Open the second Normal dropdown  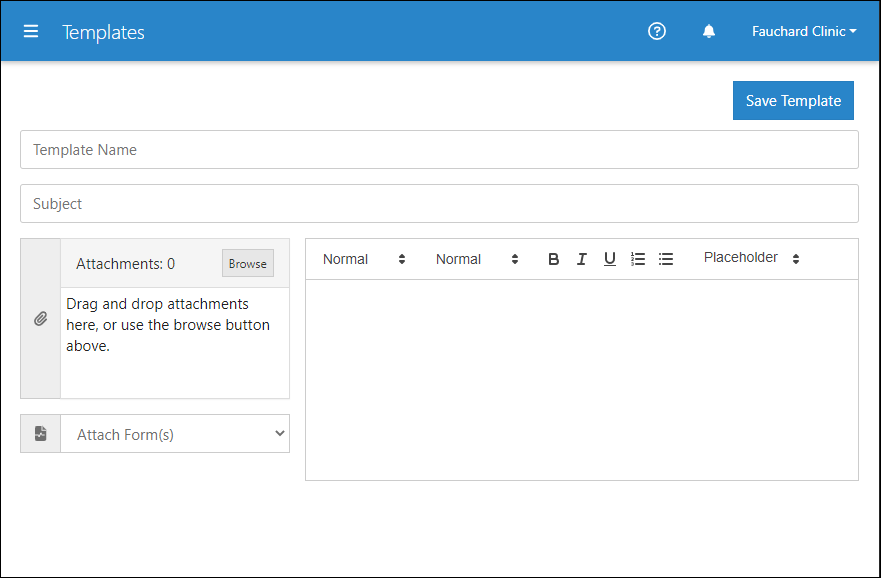click(x=477, y=259)
